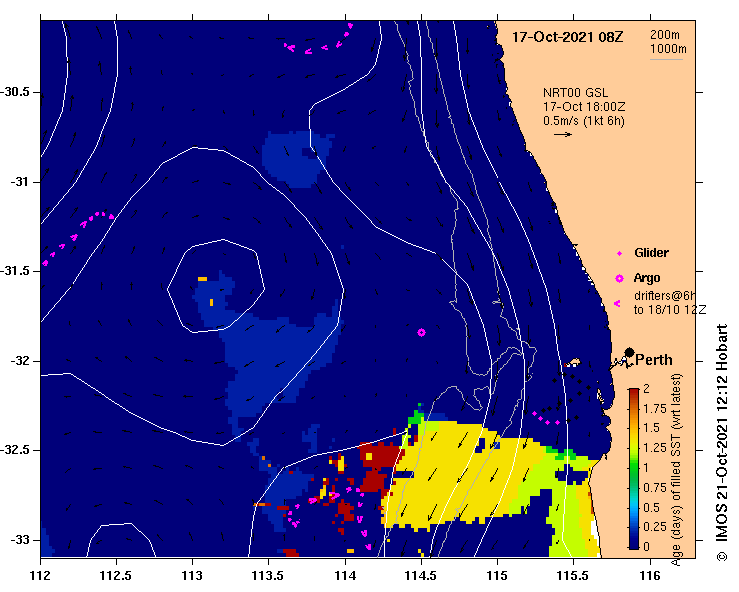Click the colorbar value 2

coord(646,388)
